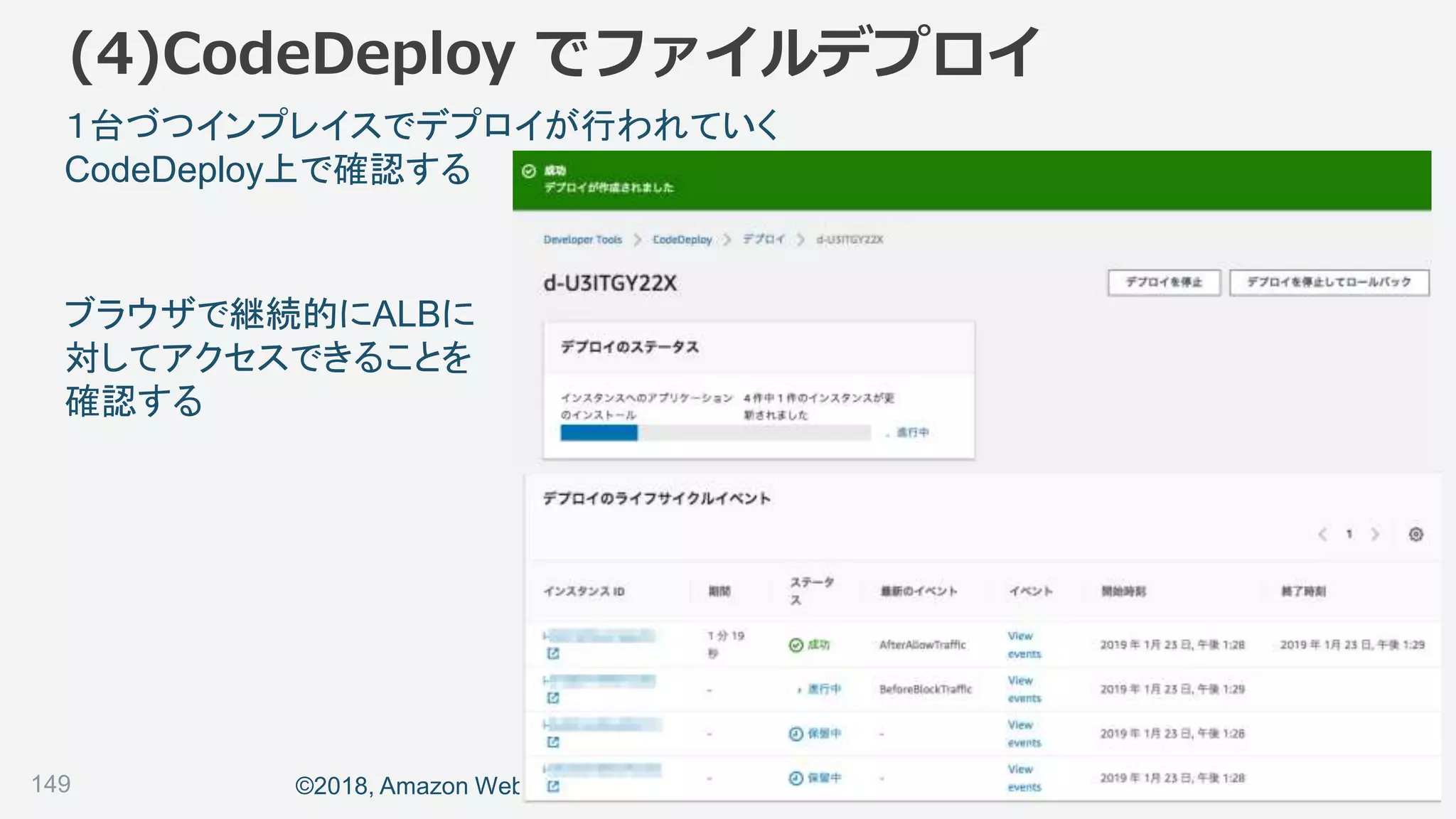Open external link icon for second instance row
This screenshot has height=819, width=1456.
[553, 698]
